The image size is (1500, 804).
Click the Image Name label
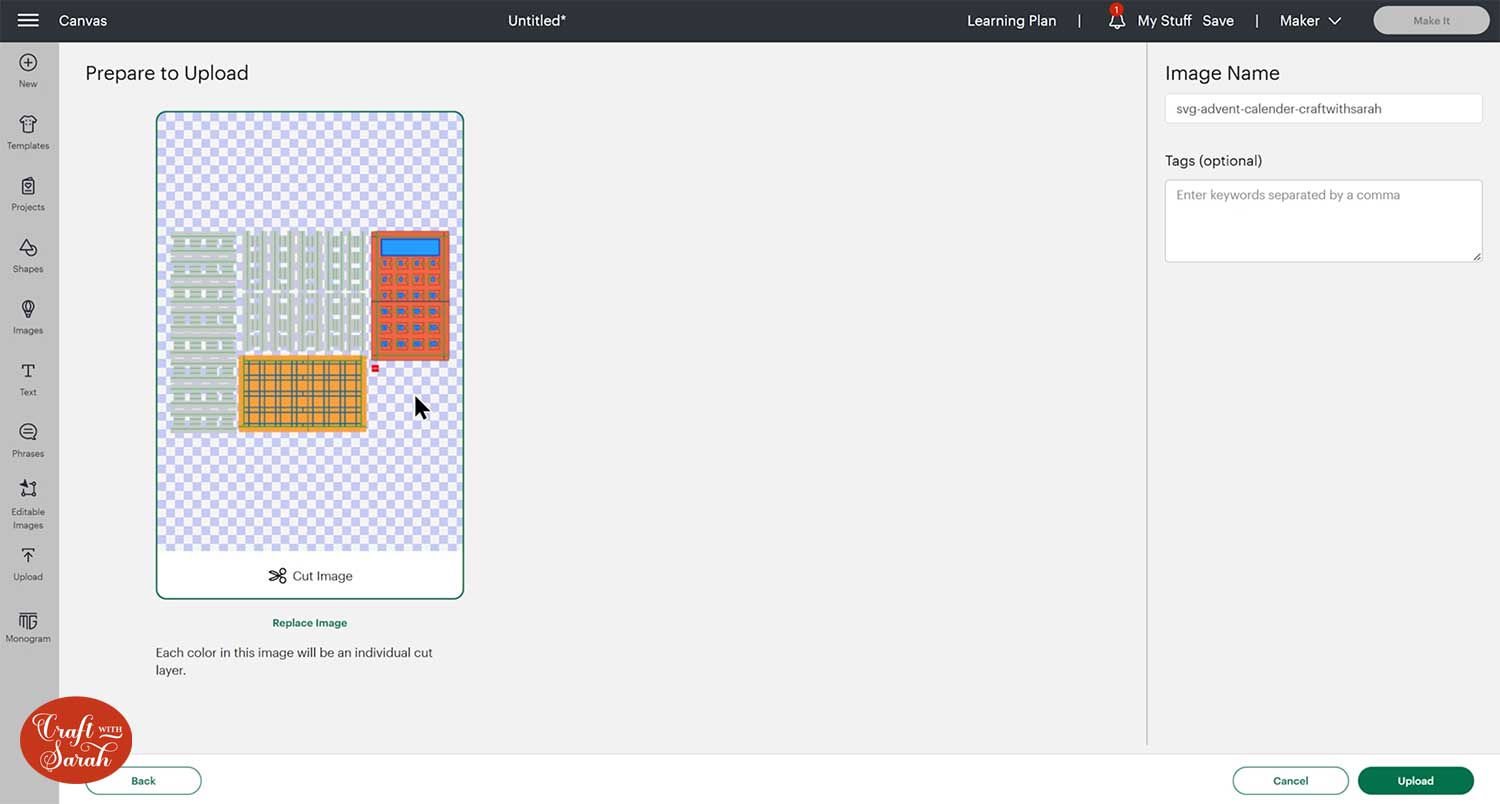click(x=1222, y=73)
